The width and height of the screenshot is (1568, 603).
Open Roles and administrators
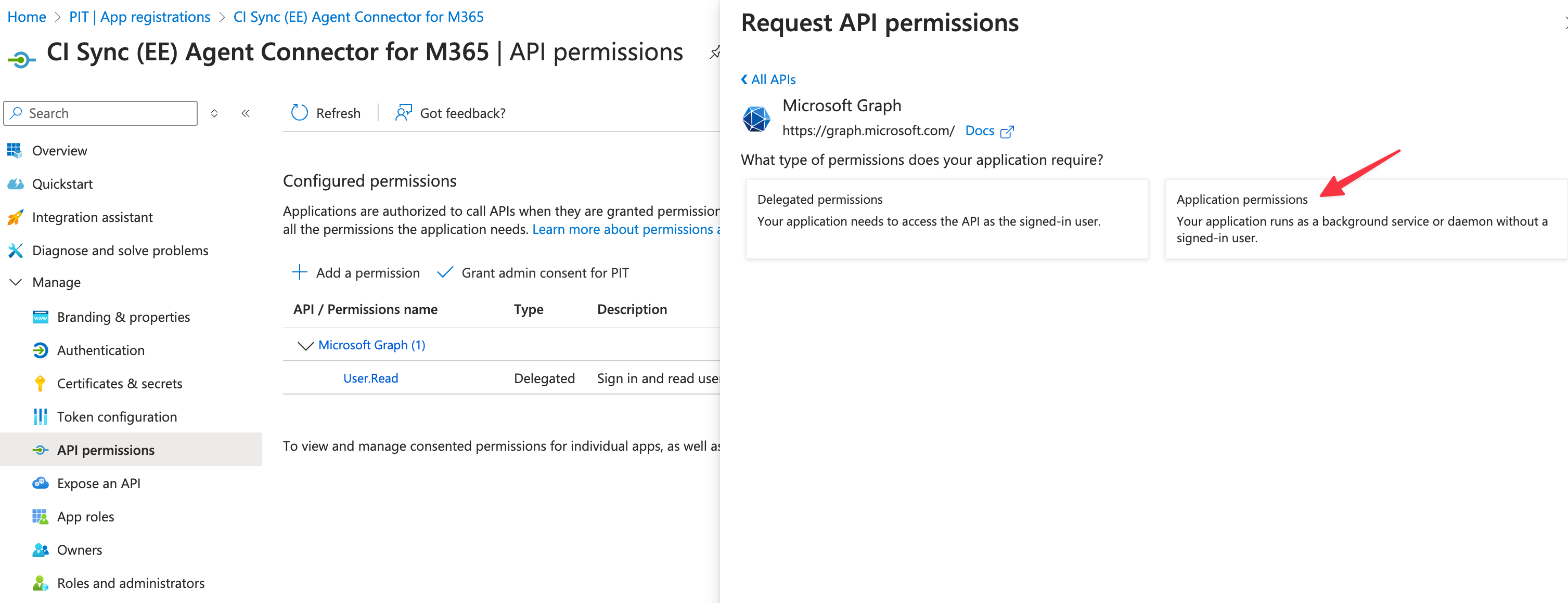pyautogui.click(x=131, y=583)
